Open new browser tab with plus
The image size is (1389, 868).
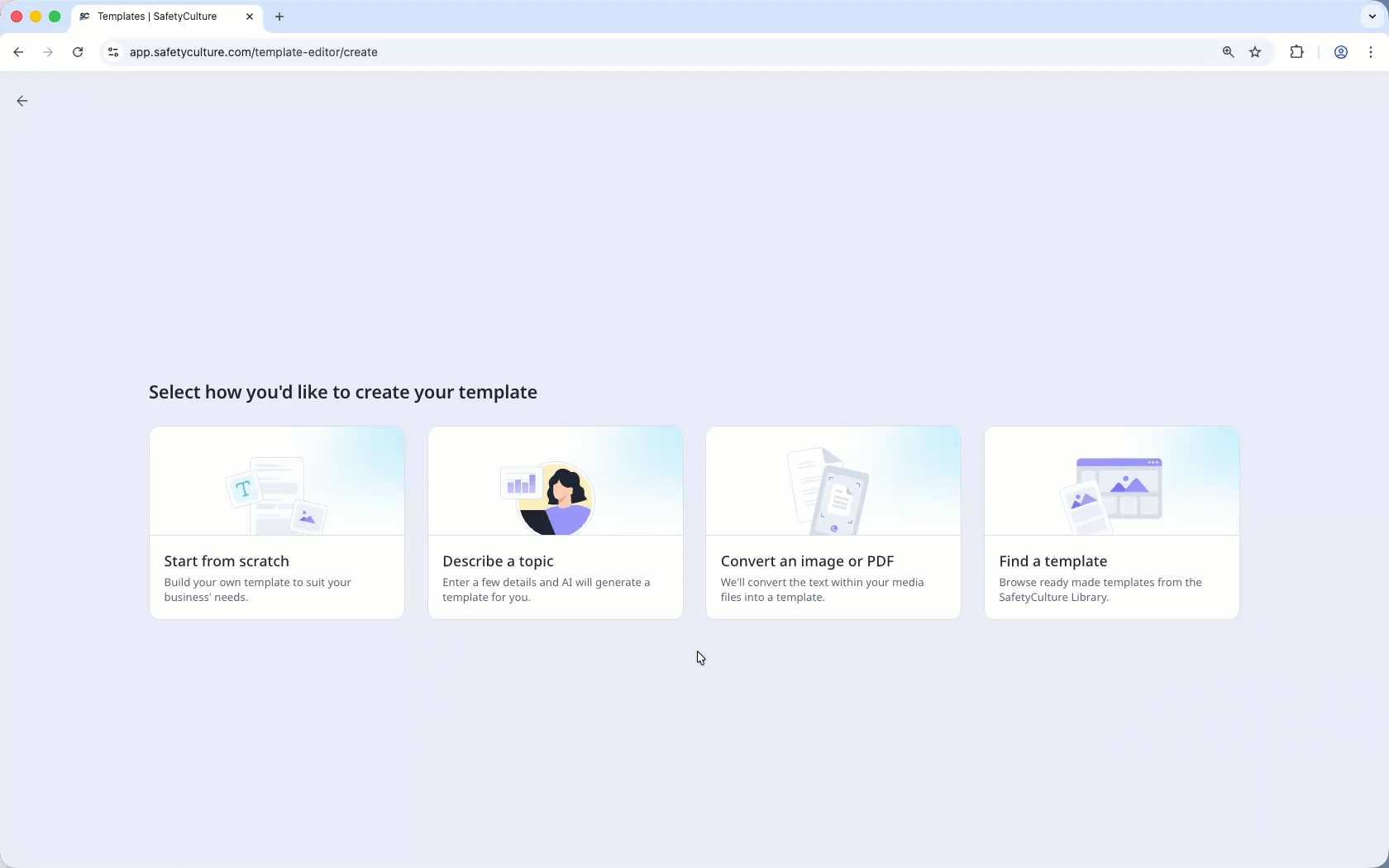pos(279,17)
